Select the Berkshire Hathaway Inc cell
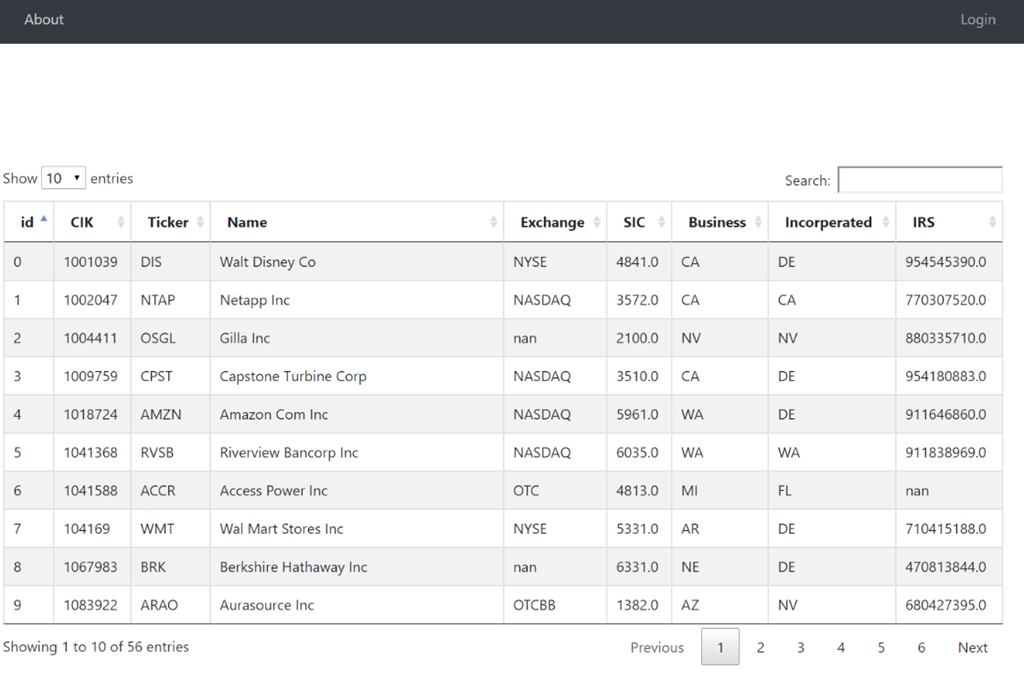Screen dimensions: 1024x679 point(357,567)
